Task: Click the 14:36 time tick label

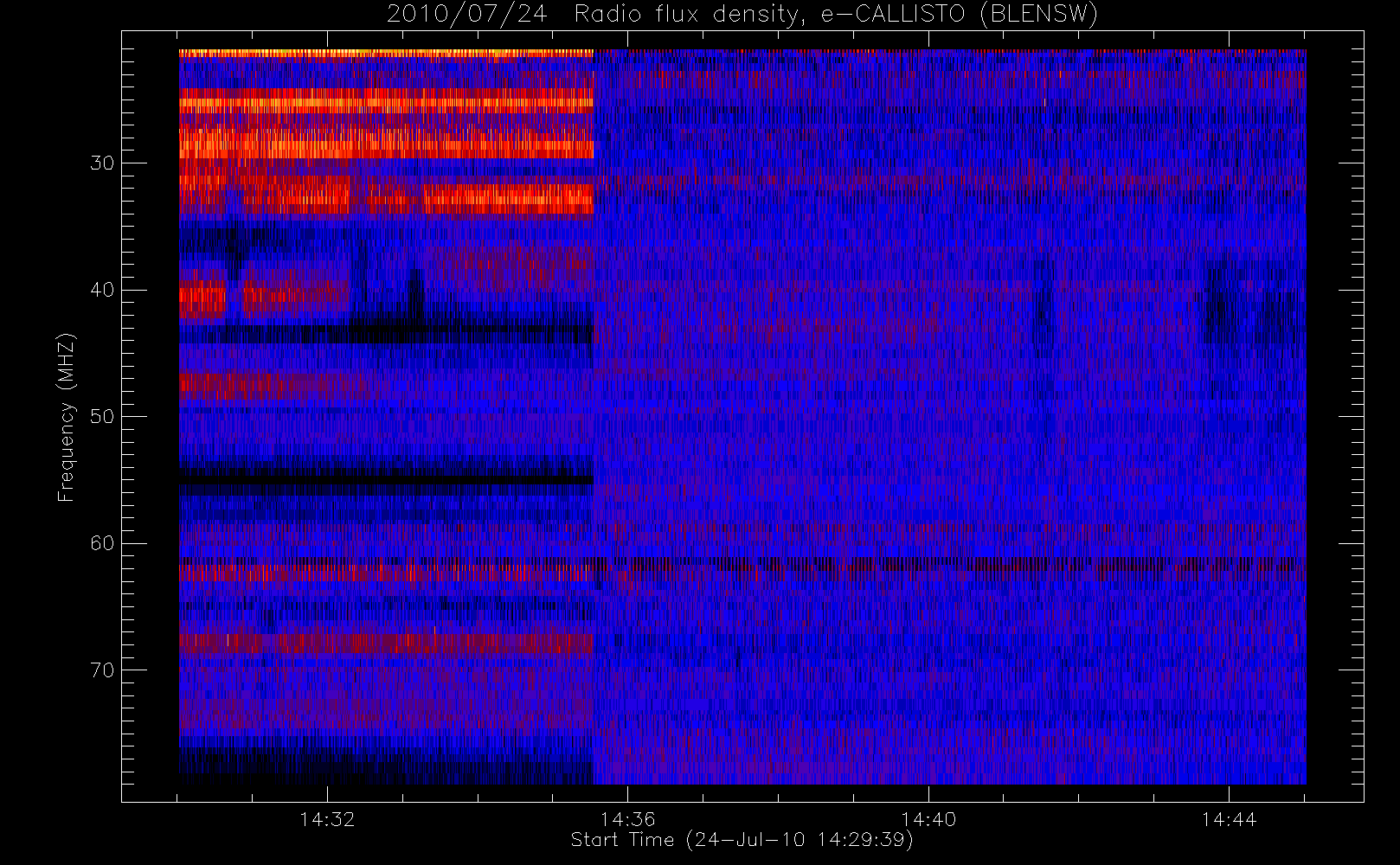Action: [627, 819]
